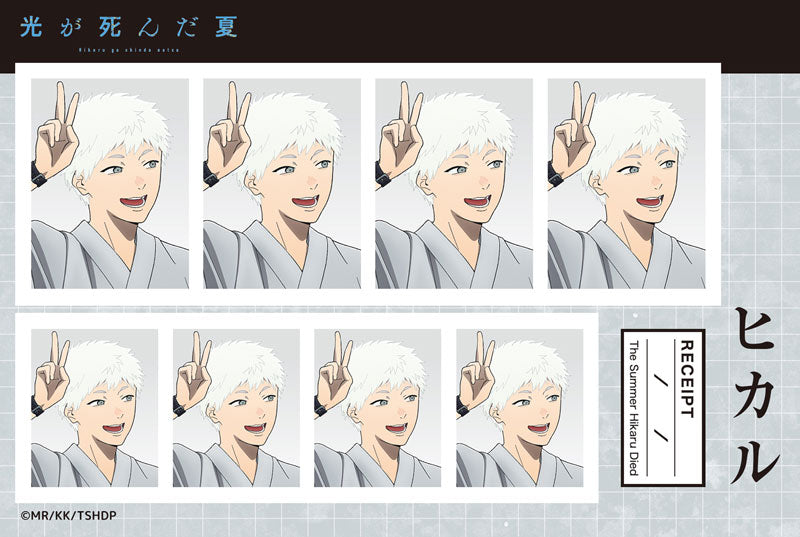Select the third photo in the top row
This screenshot has height=537, width=800.
(454, 184)
